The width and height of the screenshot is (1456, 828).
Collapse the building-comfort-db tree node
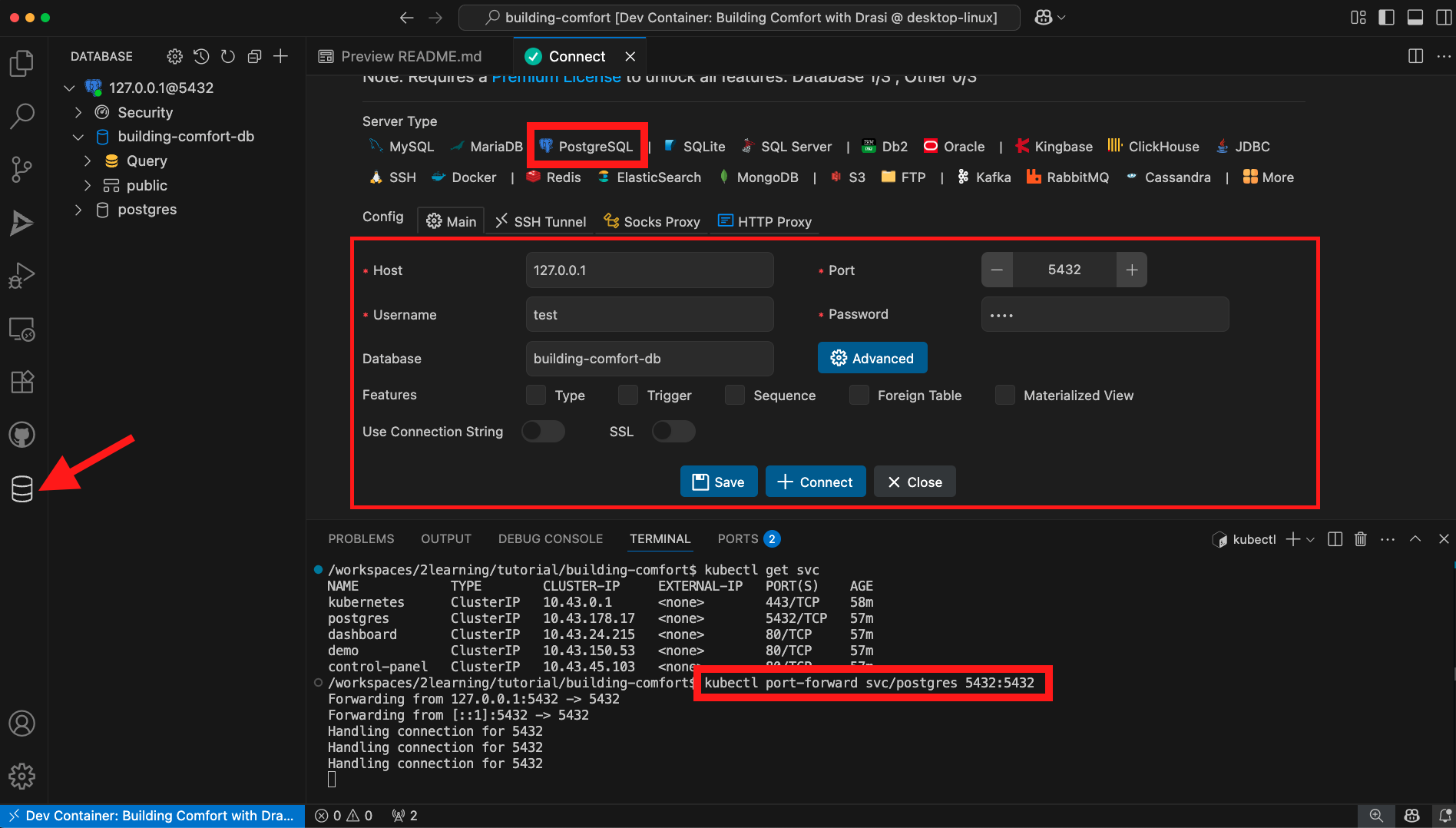tap(78, 136)
